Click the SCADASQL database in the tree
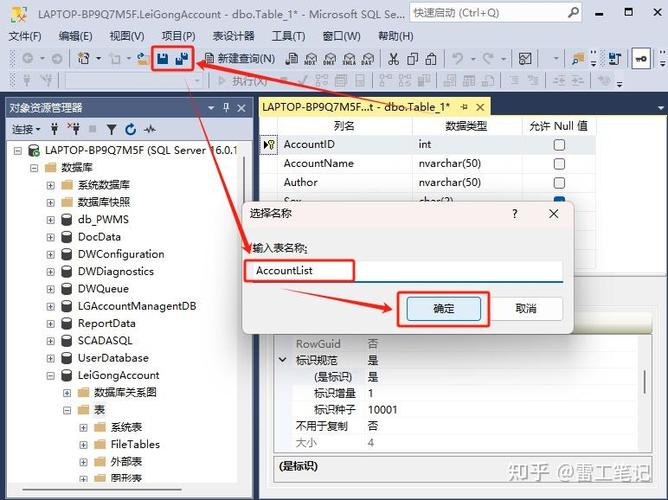Image resolution: width=668 pixels, height=500 pixels. (x=105, y=341)
